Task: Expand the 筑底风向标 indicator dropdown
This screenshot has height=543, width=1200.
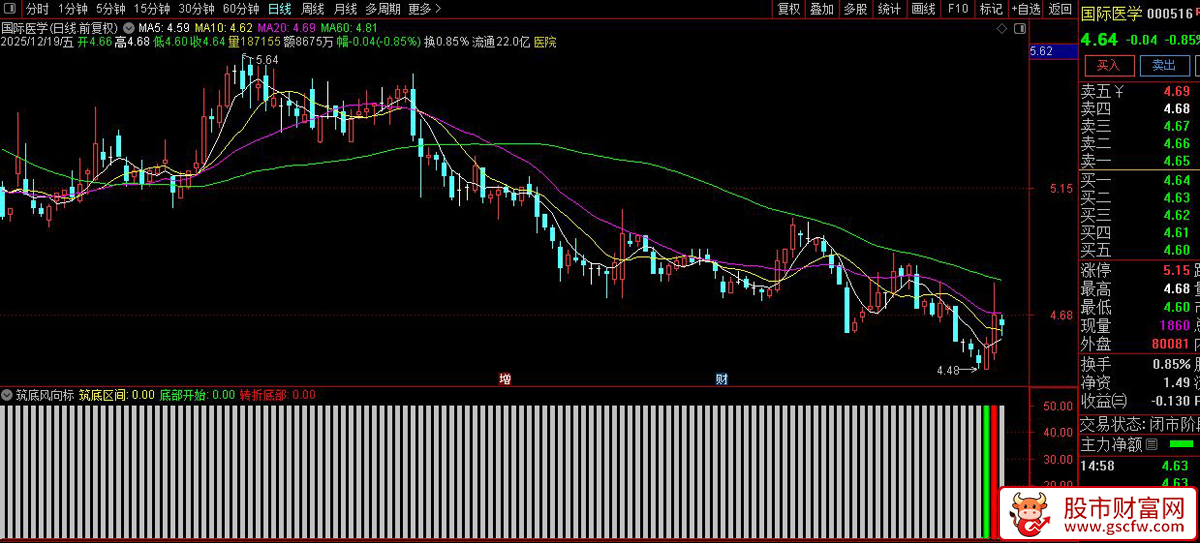Action: (8, 395)
